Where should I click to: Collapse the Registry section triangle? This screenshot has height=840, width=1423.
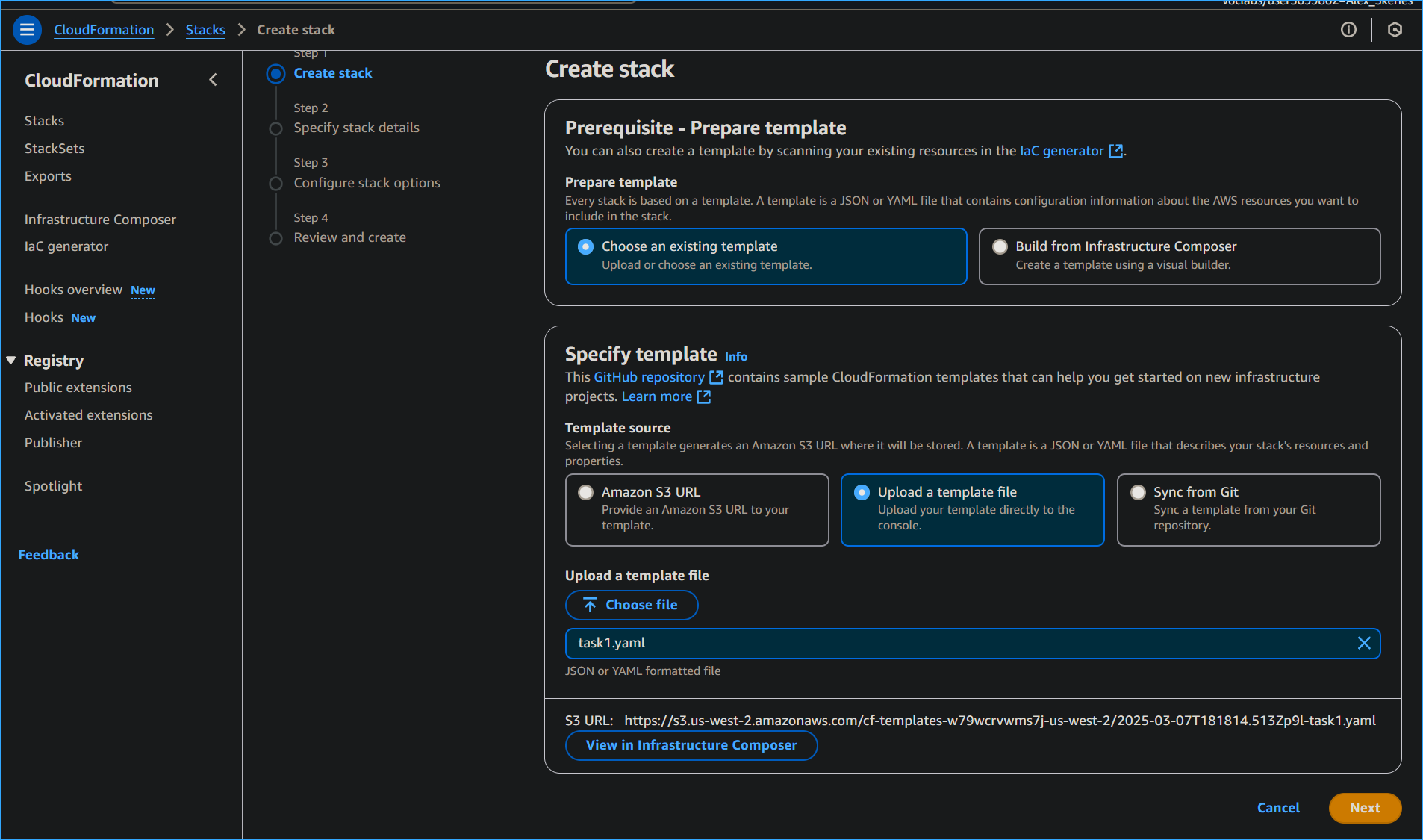(10, 360)
